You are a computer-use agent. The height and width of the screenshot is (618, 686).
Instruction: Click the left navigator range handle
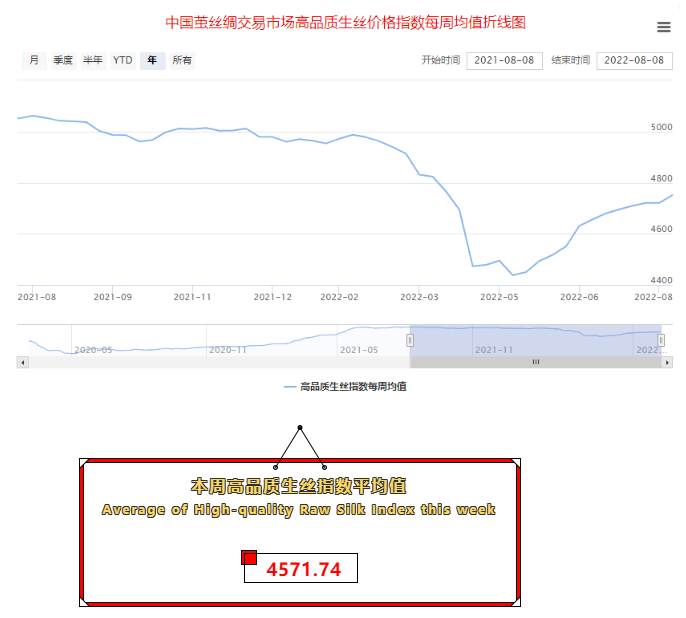click(410, 340)
